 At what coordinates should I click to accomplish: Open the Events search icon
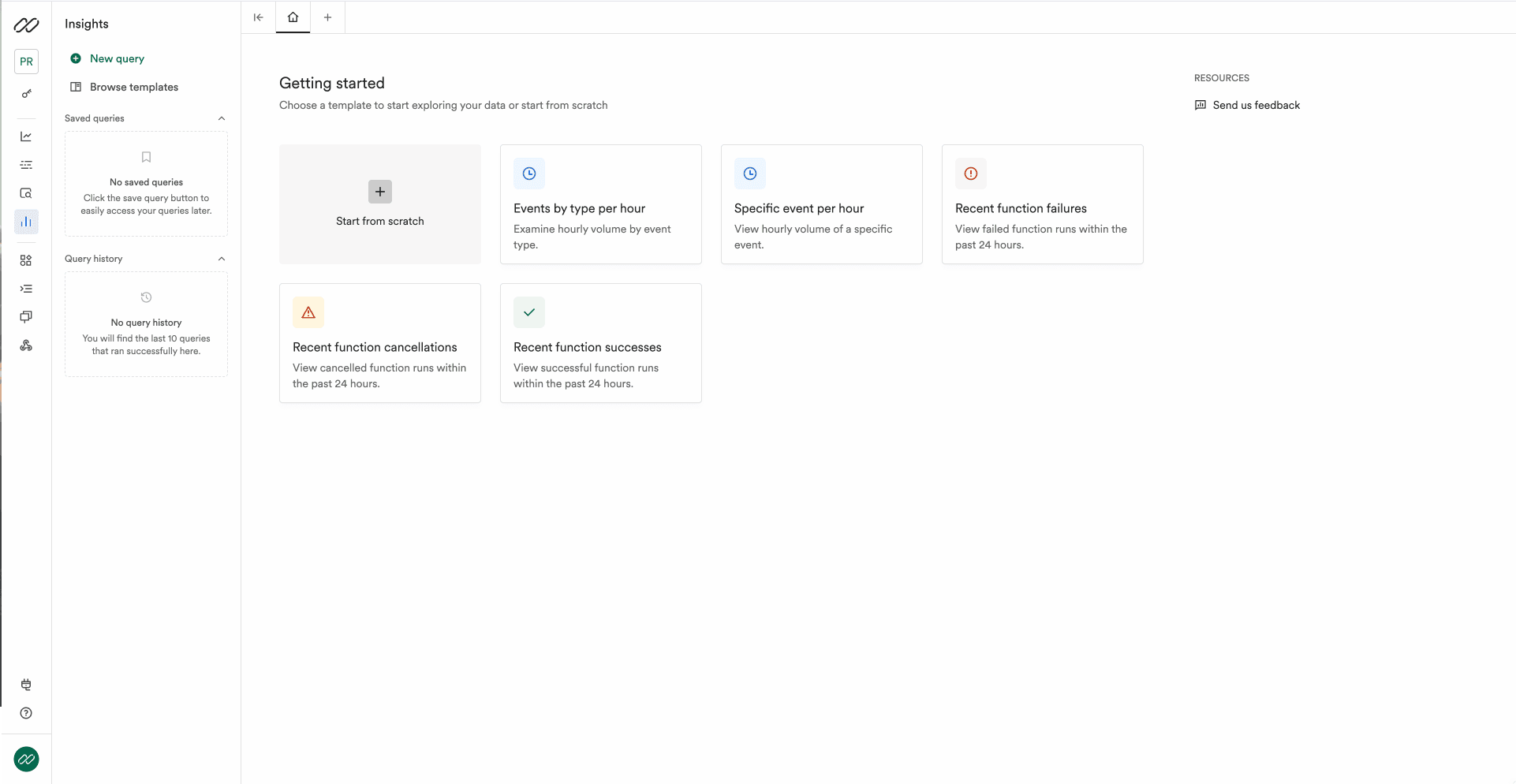click(26, 193)
